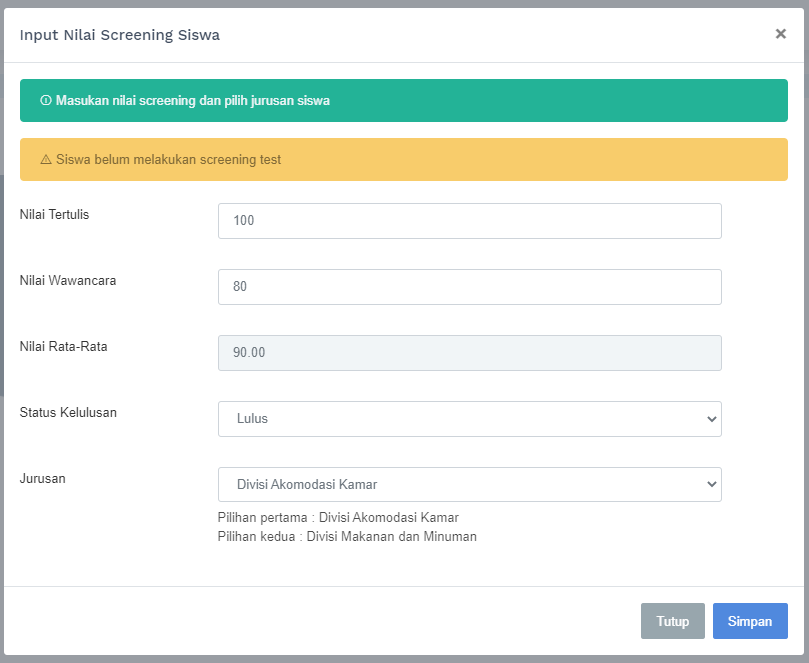Click the 'Input Nilai Screening Siswa' modal title
809x663 pixels.
click(x=120, y=35)
